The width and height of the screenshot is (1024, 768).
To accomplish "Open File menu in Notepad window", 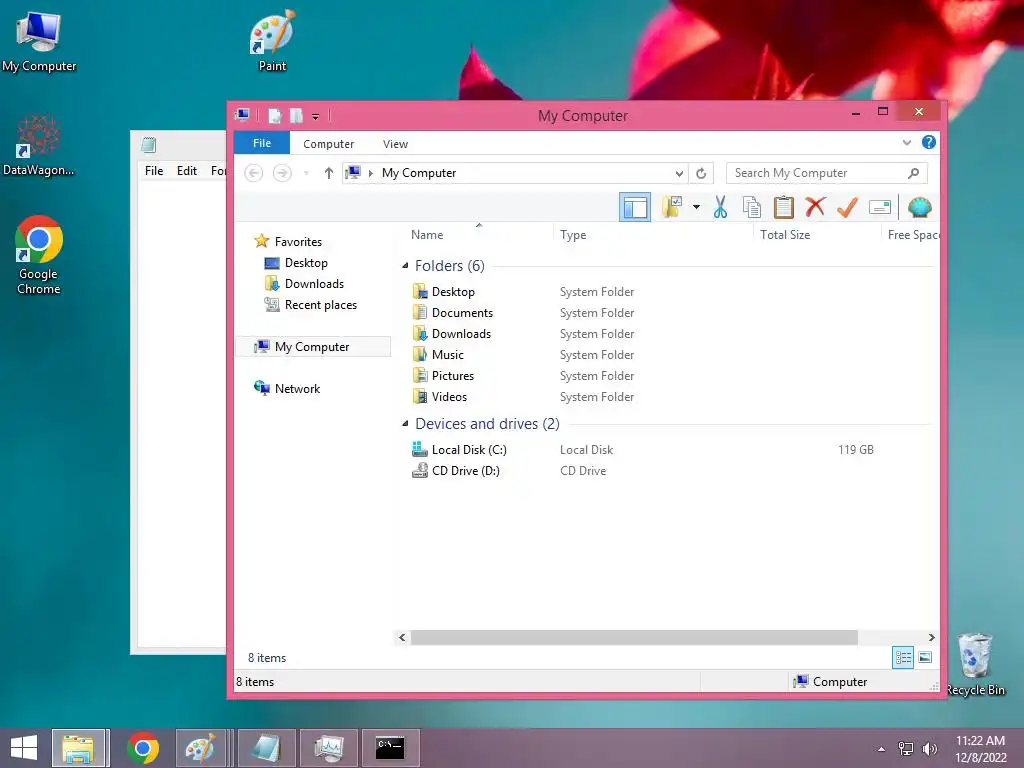I will (x=154, y=170).
